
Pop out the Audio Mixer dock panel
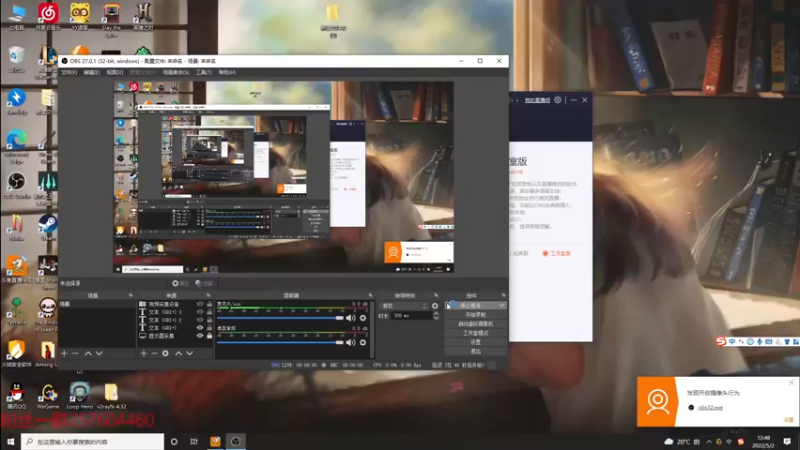pos(370,295)
